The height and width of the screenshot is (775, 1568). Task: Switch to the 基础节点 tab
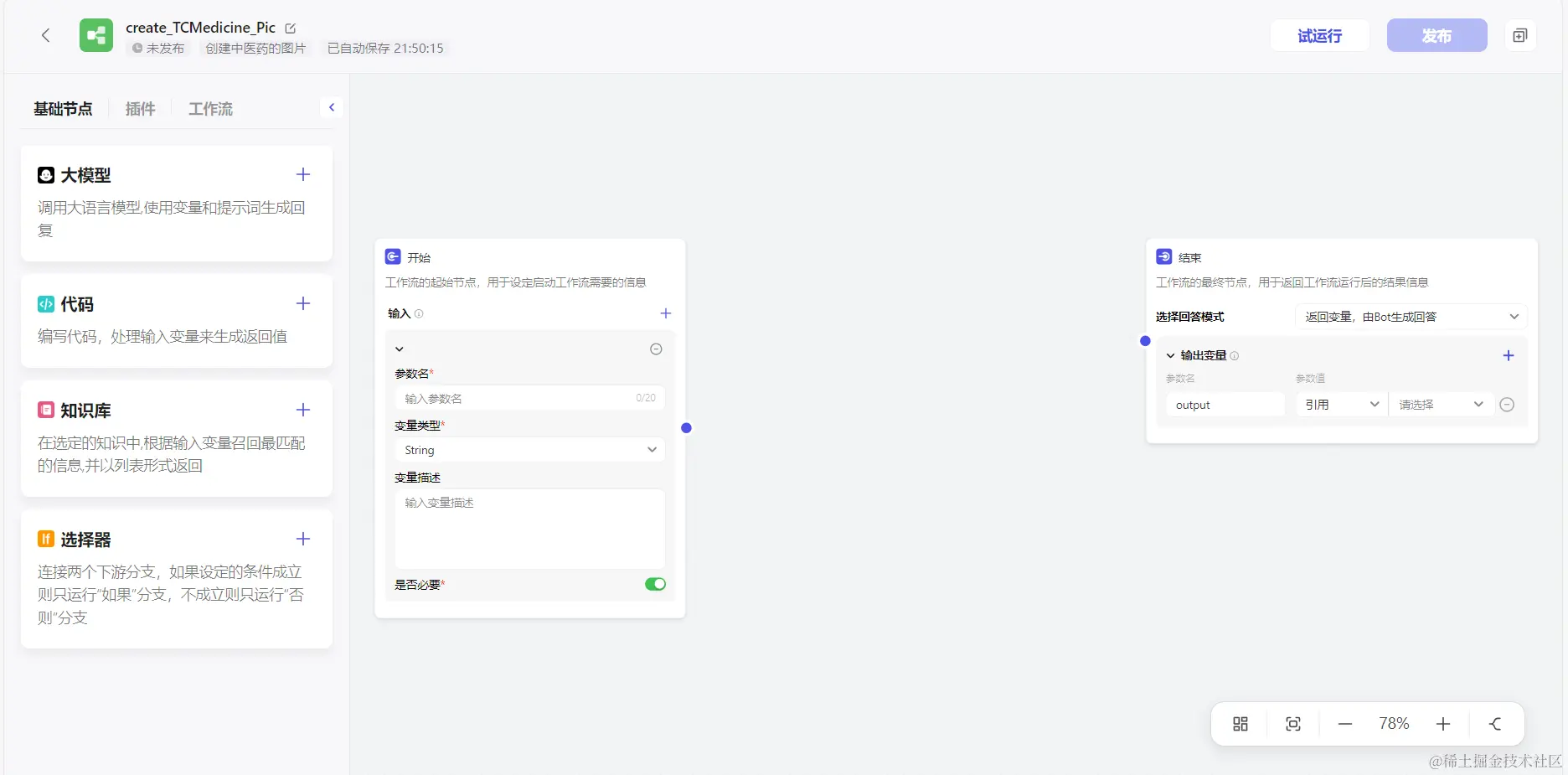point(63,109)
